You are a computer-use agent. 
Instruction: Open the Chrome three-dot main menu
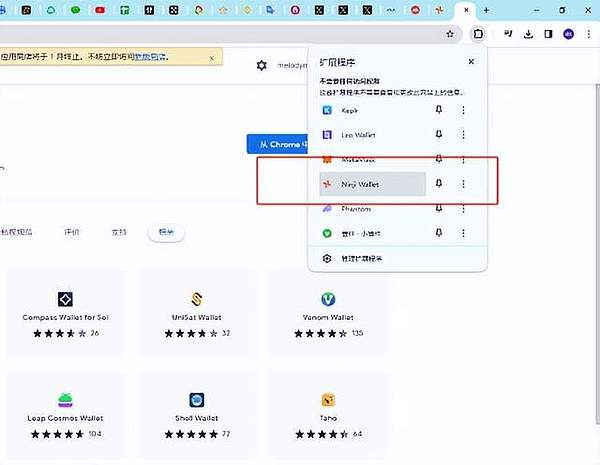tap(590, 33)
